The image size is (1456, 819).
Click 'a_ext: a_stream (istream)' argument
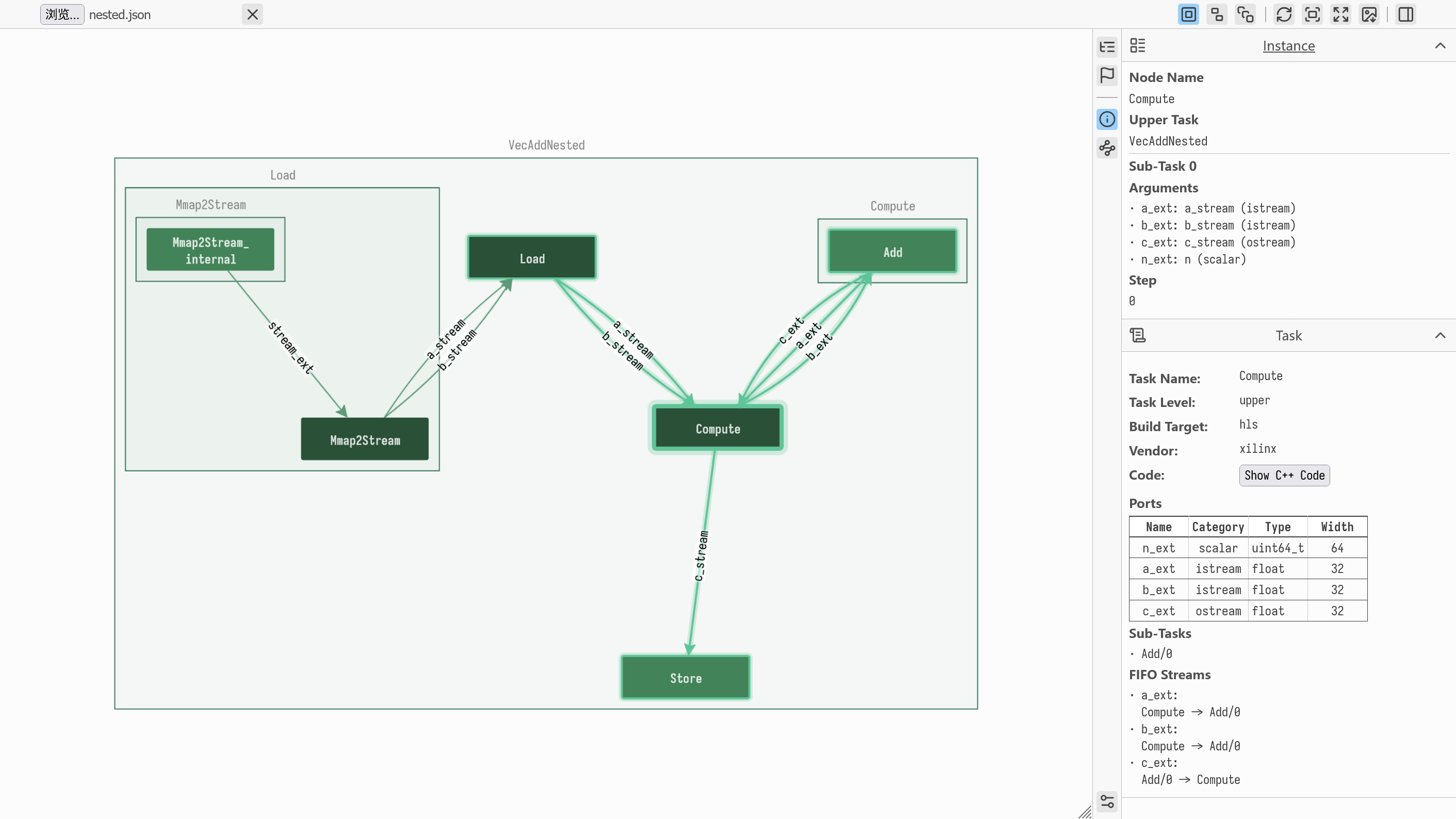point(1218,208)
